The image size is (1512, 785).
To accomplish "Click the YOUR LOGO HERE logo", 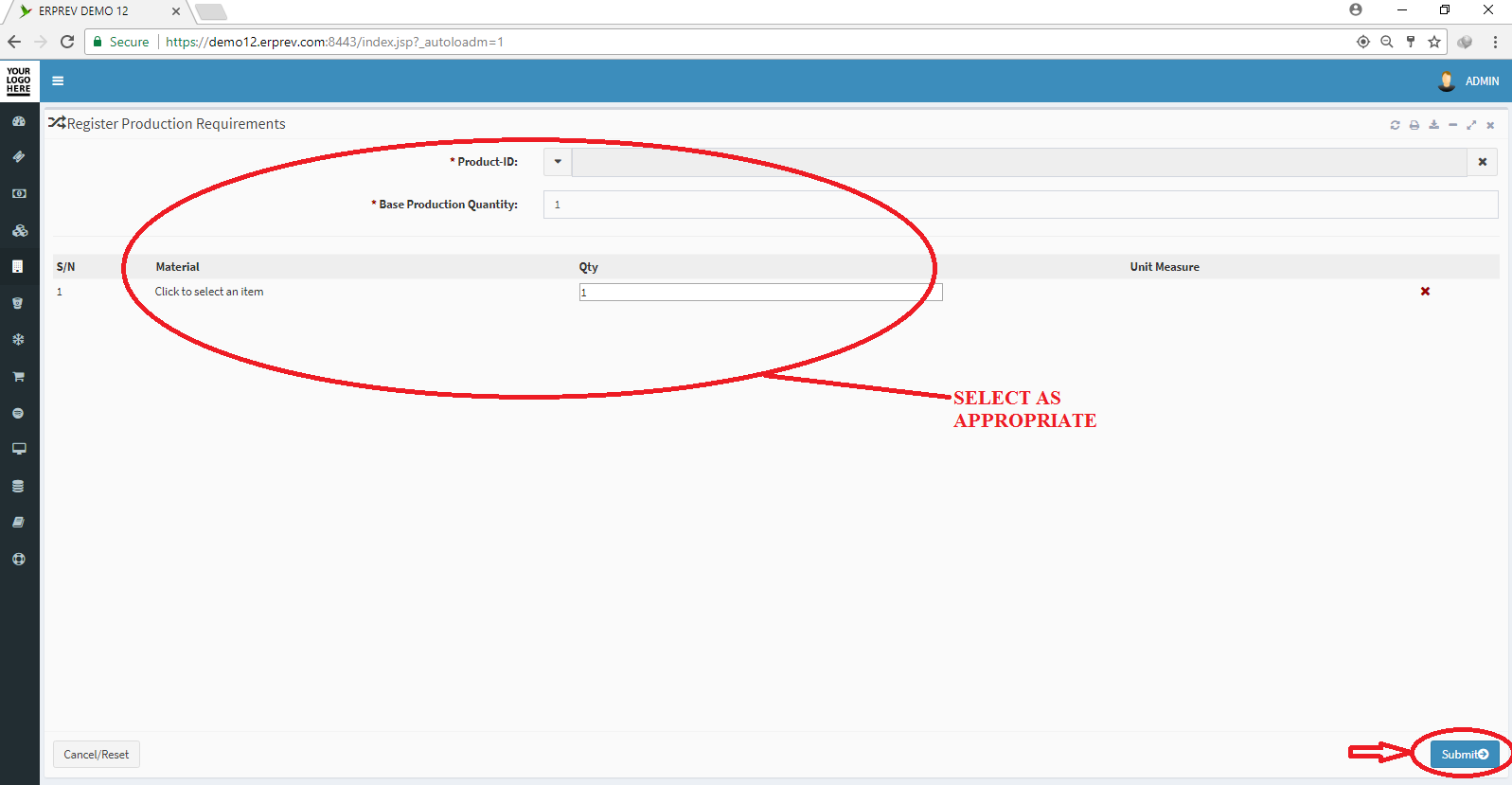I will pos(19,80).
